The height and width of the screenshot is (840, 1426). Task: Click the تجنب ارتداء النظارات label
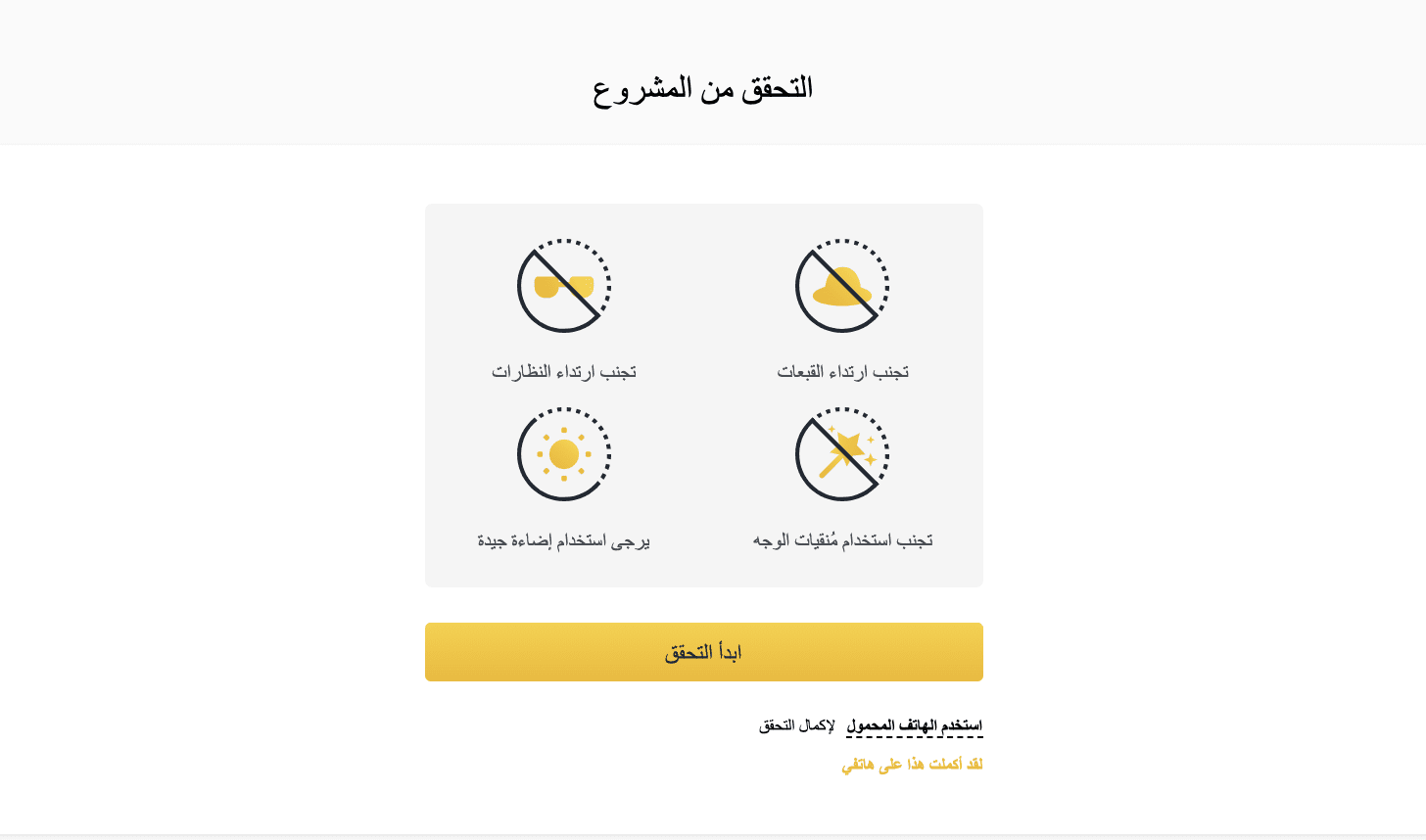pyautogui.click(x=564, y=372)
